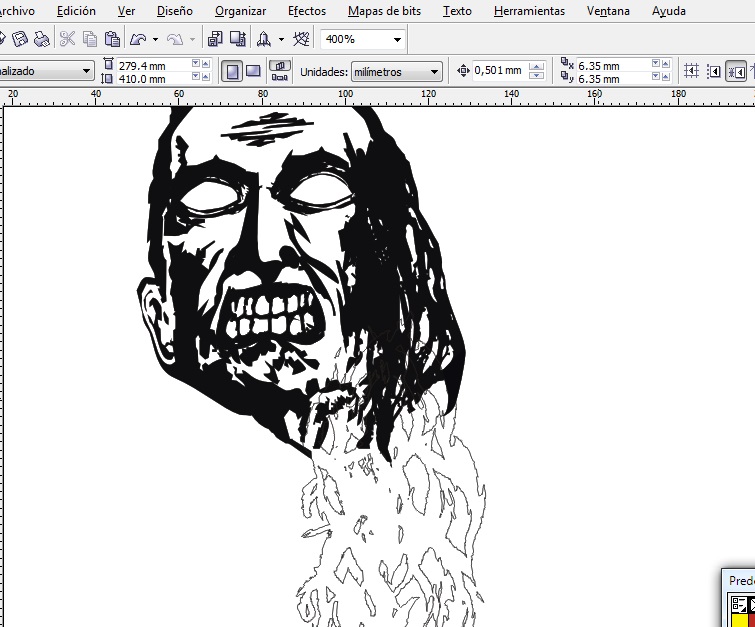
Task: Click the Cut scissors icon
Action: pos(67,39)
